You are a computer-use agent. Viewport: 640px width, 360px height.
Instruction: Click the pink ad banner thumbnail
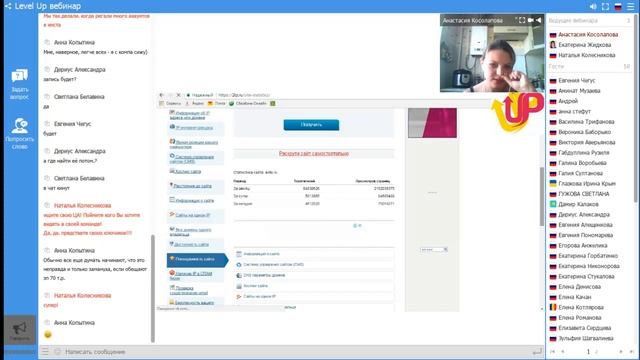point(432,123)
